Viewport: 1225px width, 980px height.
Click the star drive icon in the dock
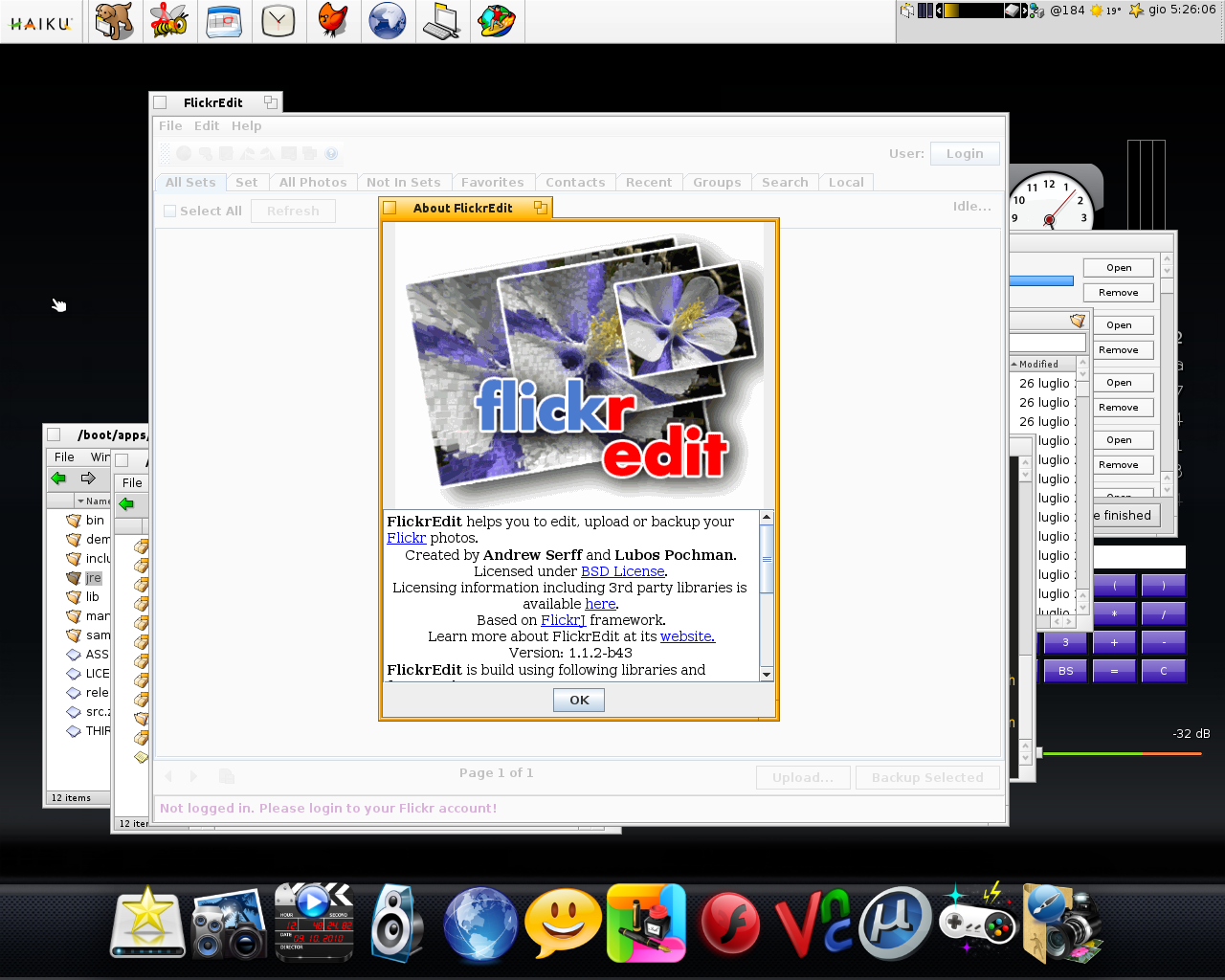coord(147,923)
